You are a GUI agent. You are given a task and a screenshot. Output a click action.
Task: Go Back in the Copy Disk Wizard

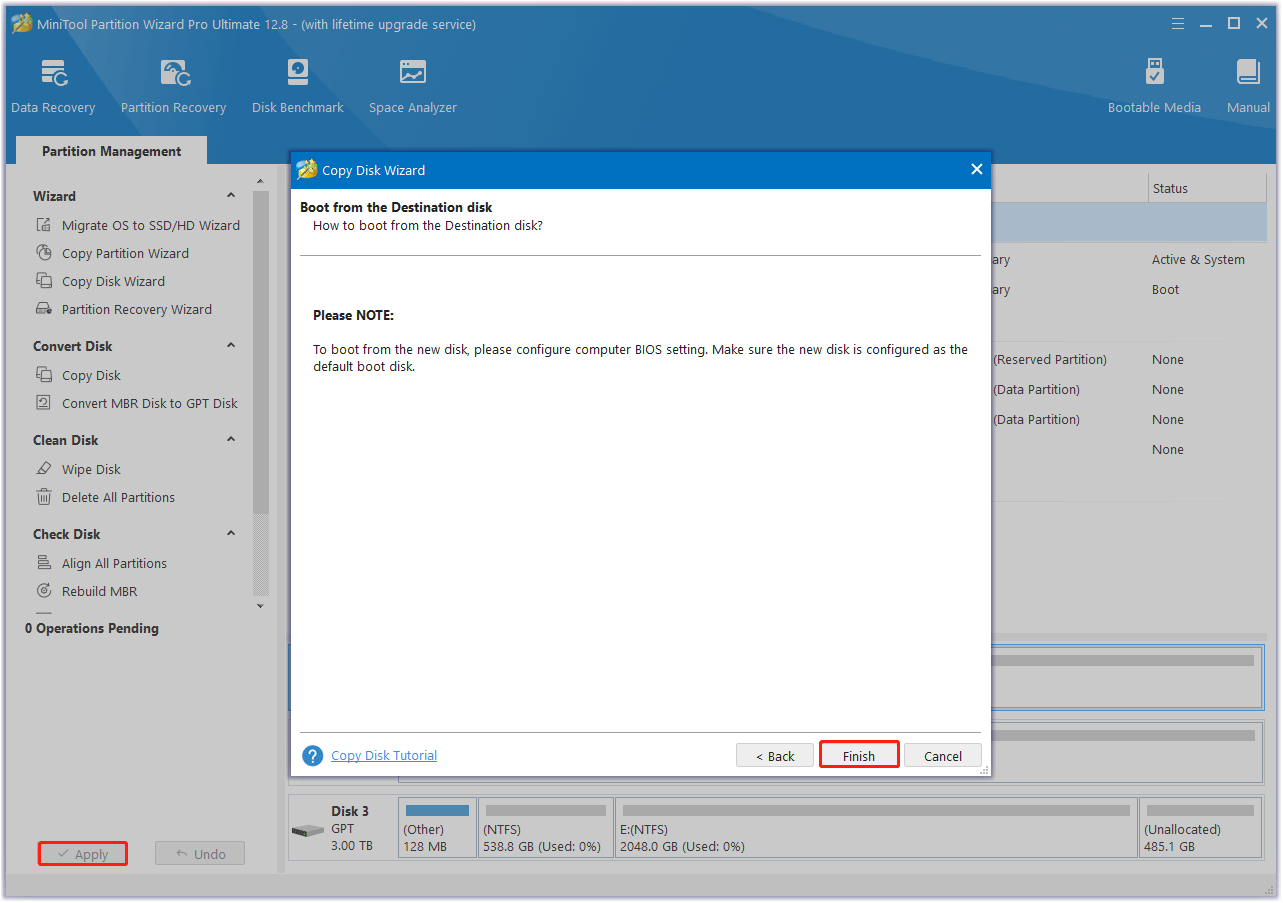pyautogui.click(x=775, y=756)
